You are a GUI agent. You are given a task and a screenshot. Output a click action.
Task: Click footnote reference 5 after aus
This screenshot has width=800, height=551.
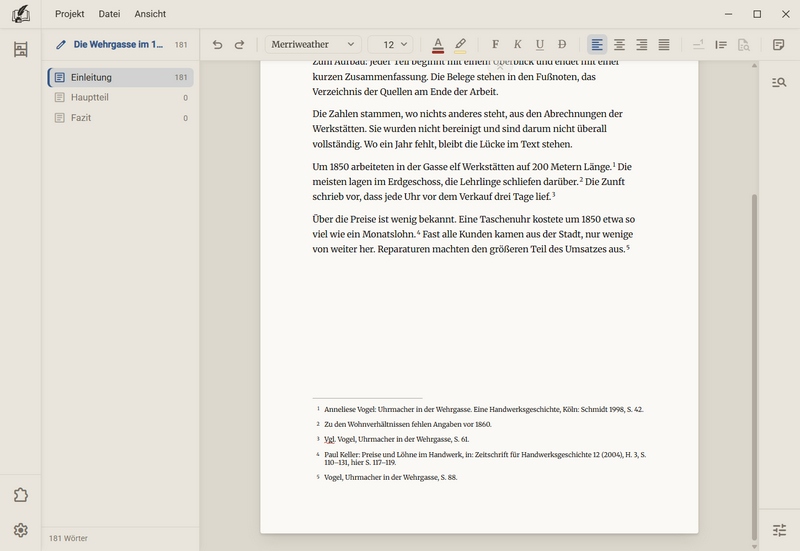coord(628,247)
